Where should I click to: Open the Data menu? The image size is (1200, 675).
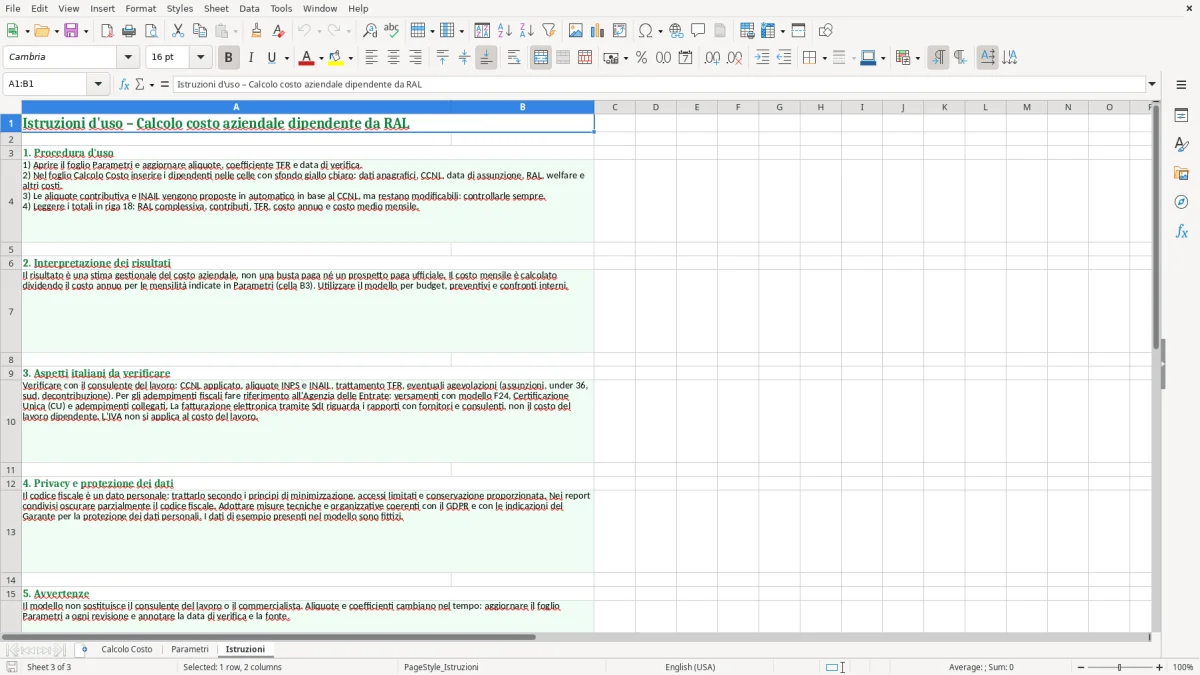pyautogui.click(x=249, y=8)
